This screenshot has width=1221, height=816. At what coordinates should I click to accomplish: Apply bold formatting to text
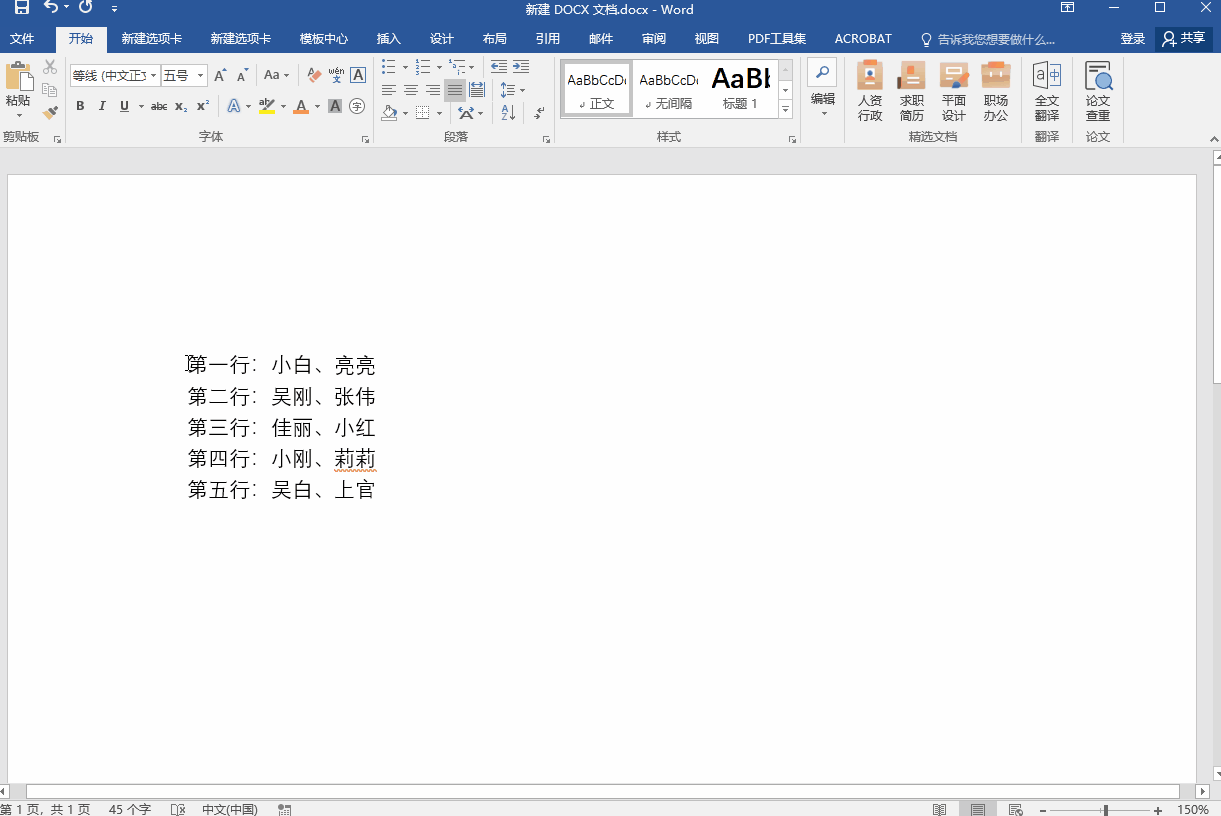point(79,106)
